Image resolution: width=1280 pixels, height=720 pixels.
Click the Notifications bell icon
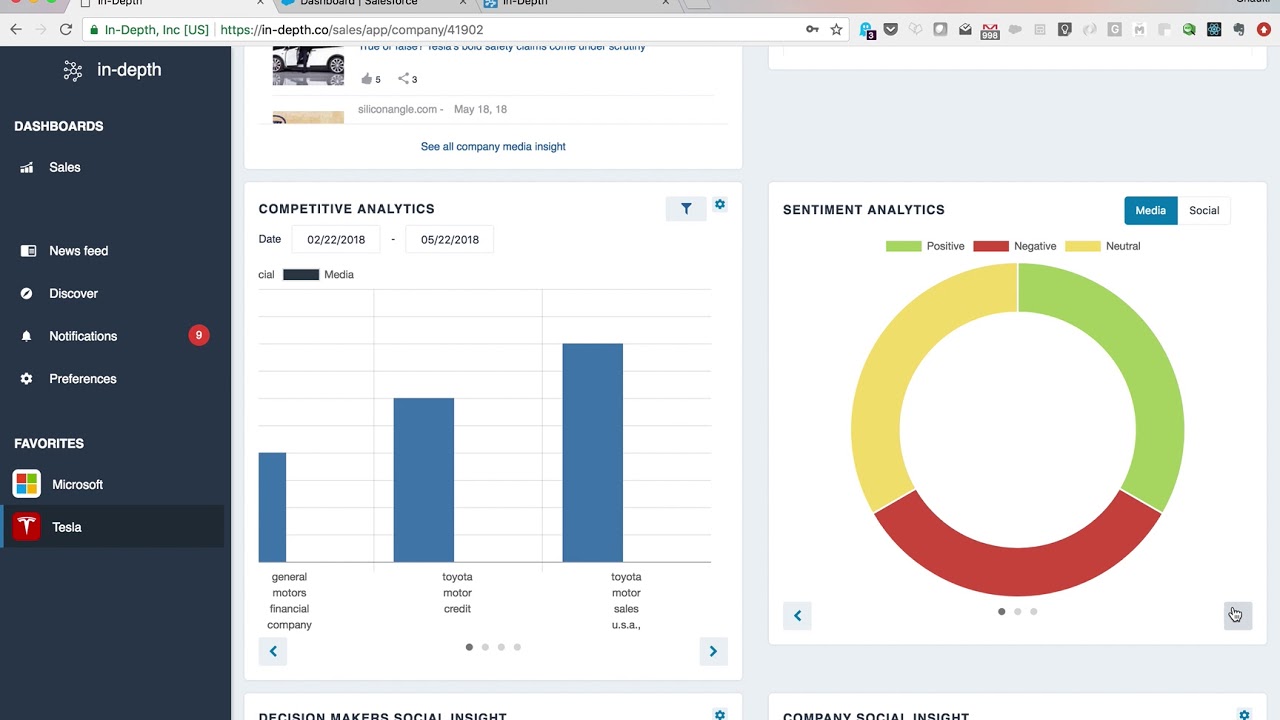(27, 336)
